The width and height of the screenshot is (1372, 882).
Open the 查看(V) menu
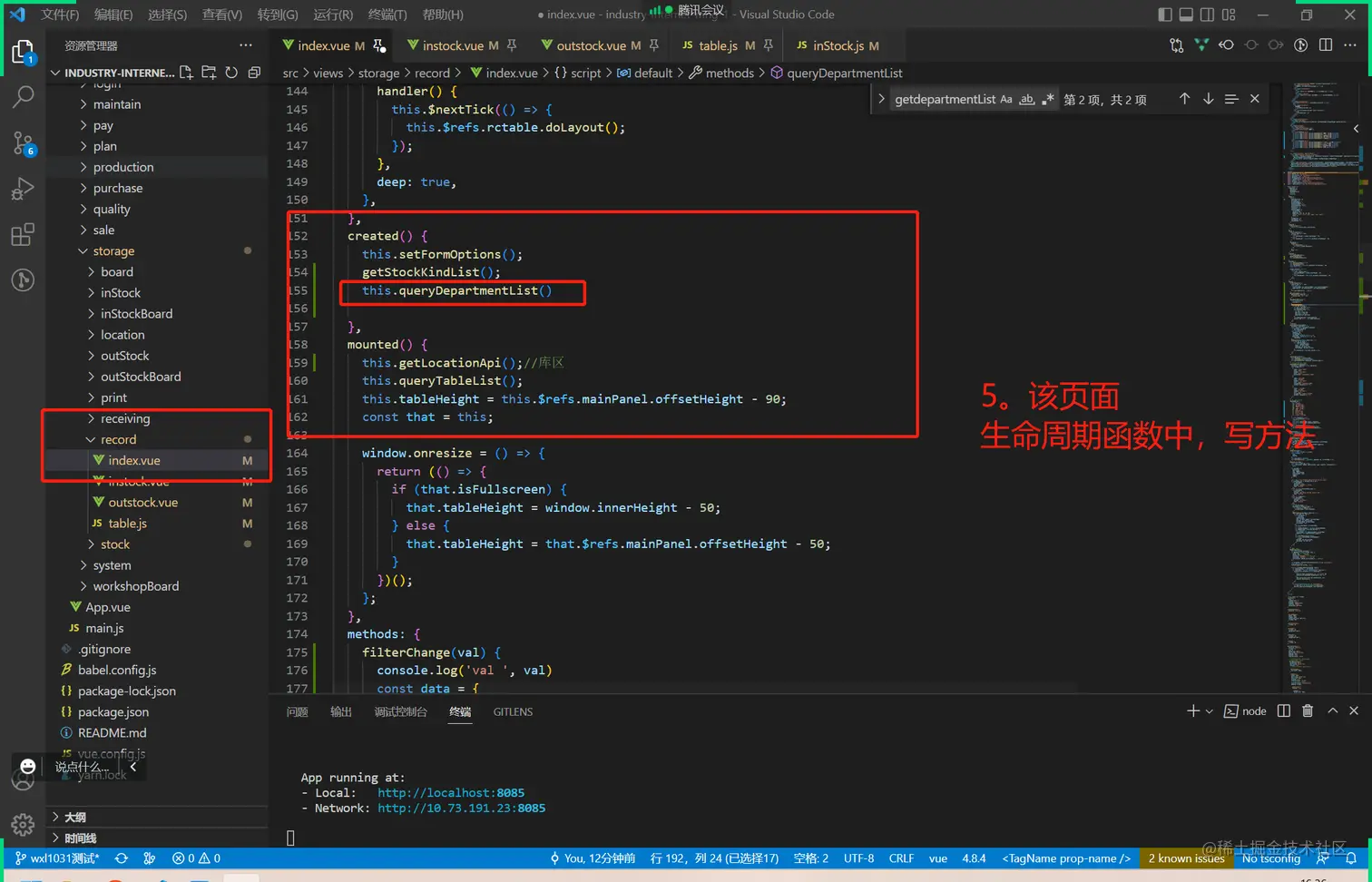coord(221,15)
